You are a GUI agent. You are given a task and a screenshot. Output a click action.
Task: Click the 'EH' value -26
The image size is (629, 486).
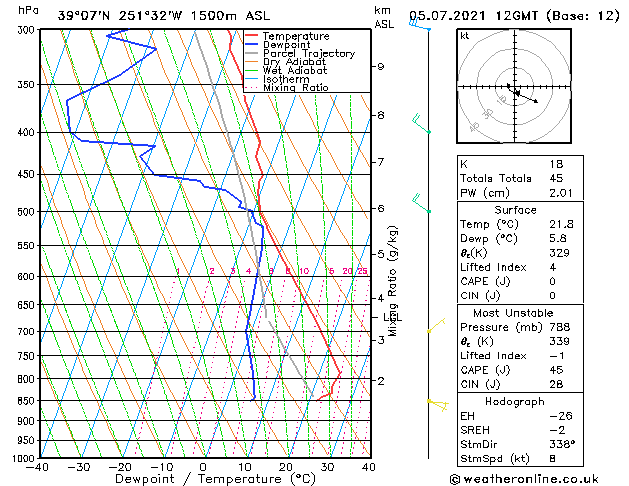pyautogui.click(x=561, y=416)
